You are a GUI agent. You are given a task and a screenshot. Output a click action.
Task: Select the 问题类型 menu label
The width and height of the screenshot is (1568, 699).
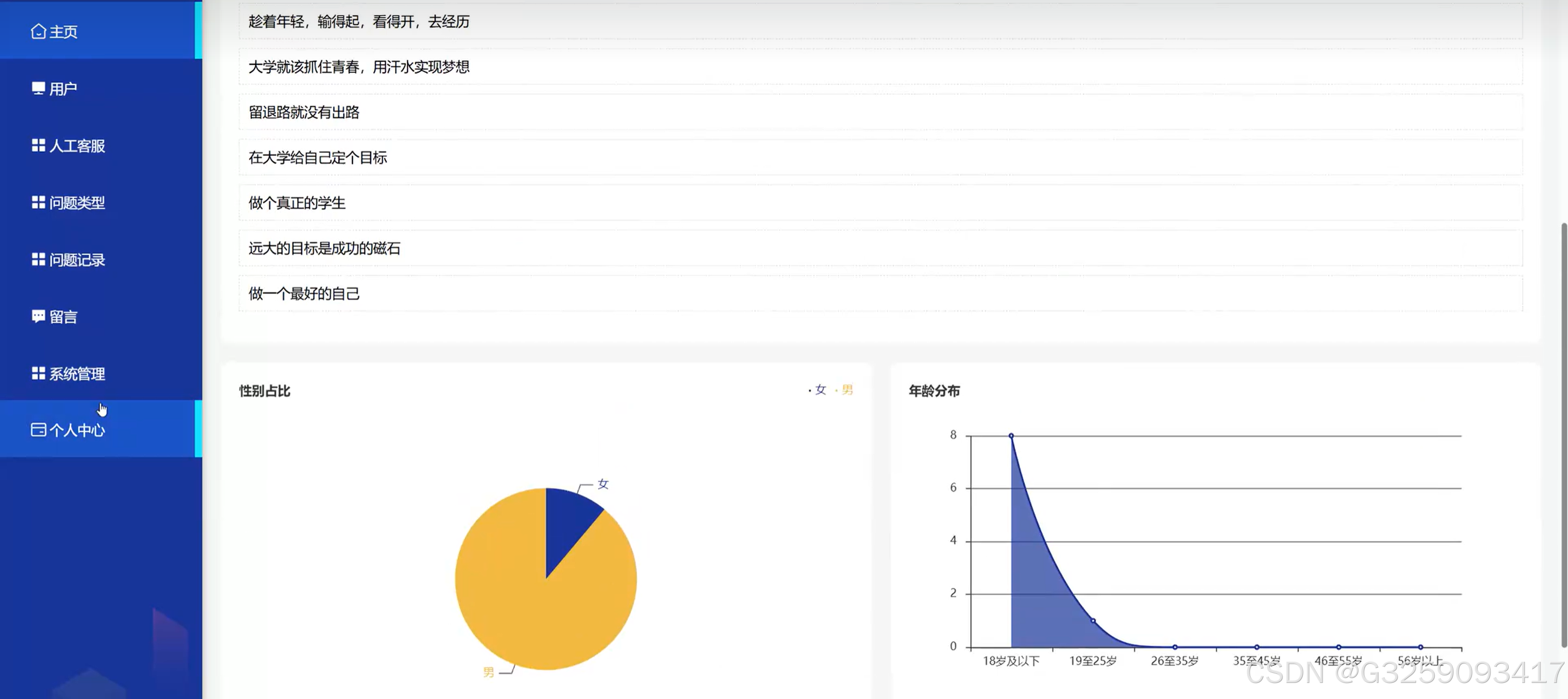click(77, 203)
